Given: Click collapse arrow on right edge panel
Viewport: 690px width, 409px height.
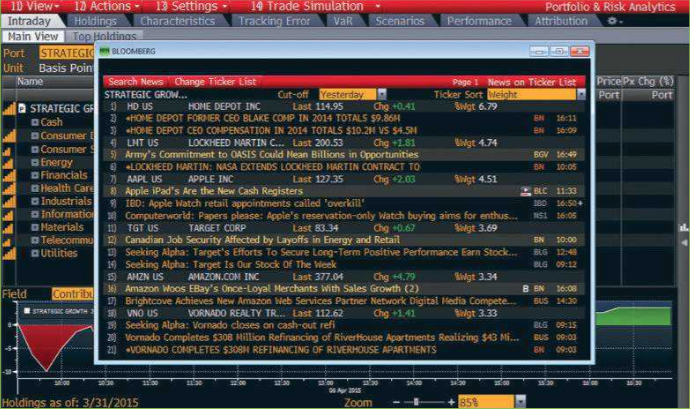Looking at the screenshot, I should (x=684, y=243).
